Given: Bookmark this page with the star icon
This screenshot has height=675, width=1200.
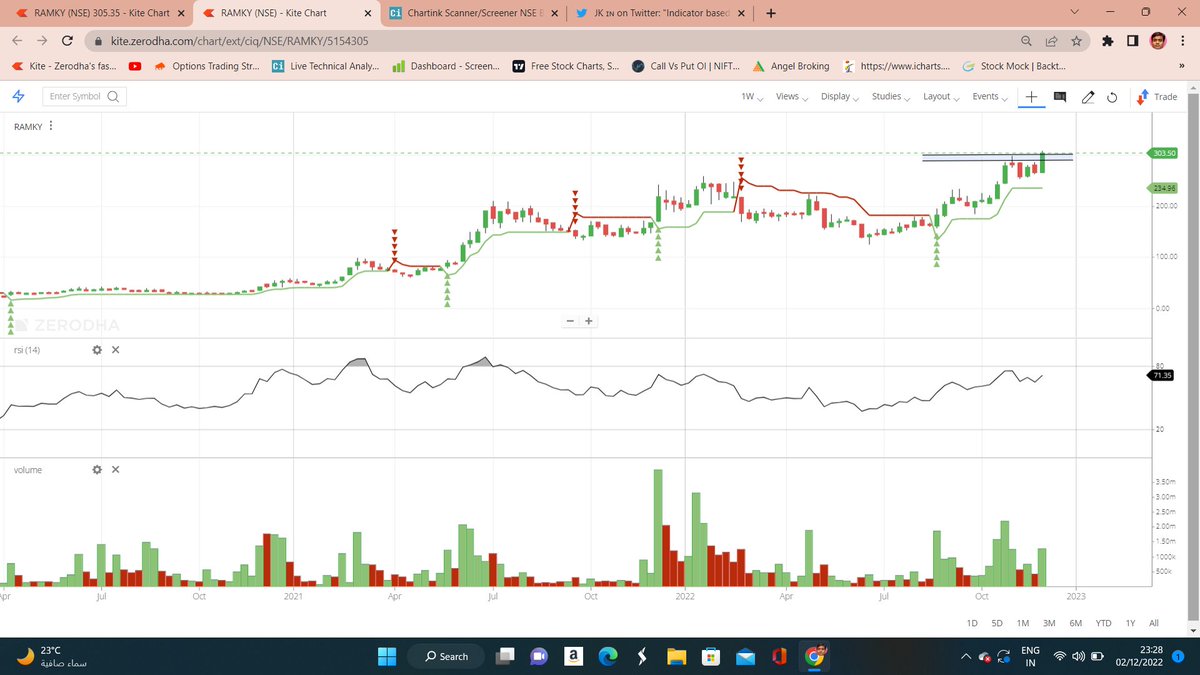Looking at the screenshot, I should click(x=1076, y=41).
